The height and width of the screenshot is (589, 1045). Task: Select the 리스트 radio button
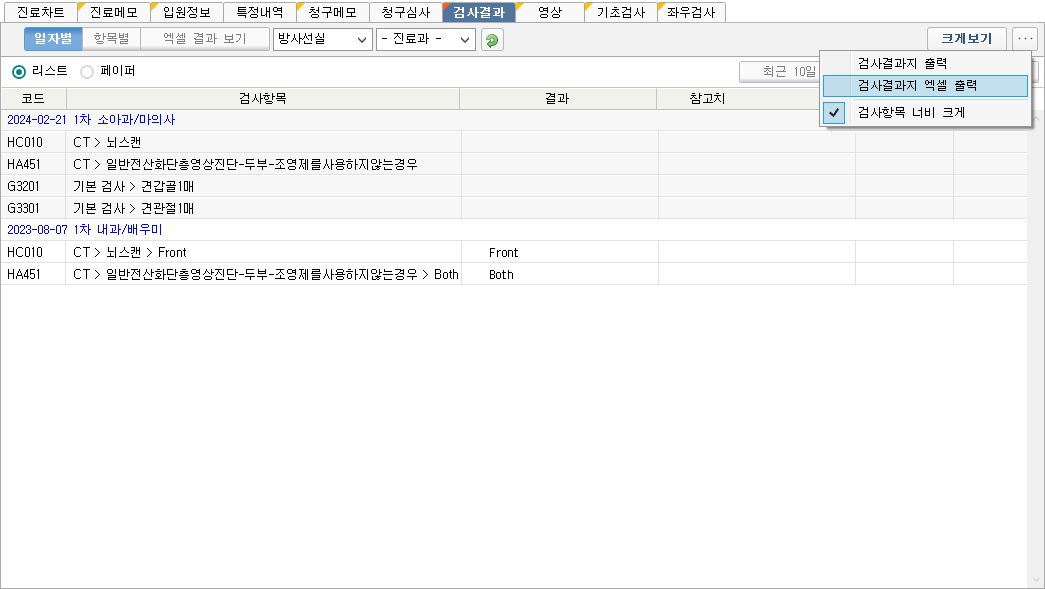[19, 72]
